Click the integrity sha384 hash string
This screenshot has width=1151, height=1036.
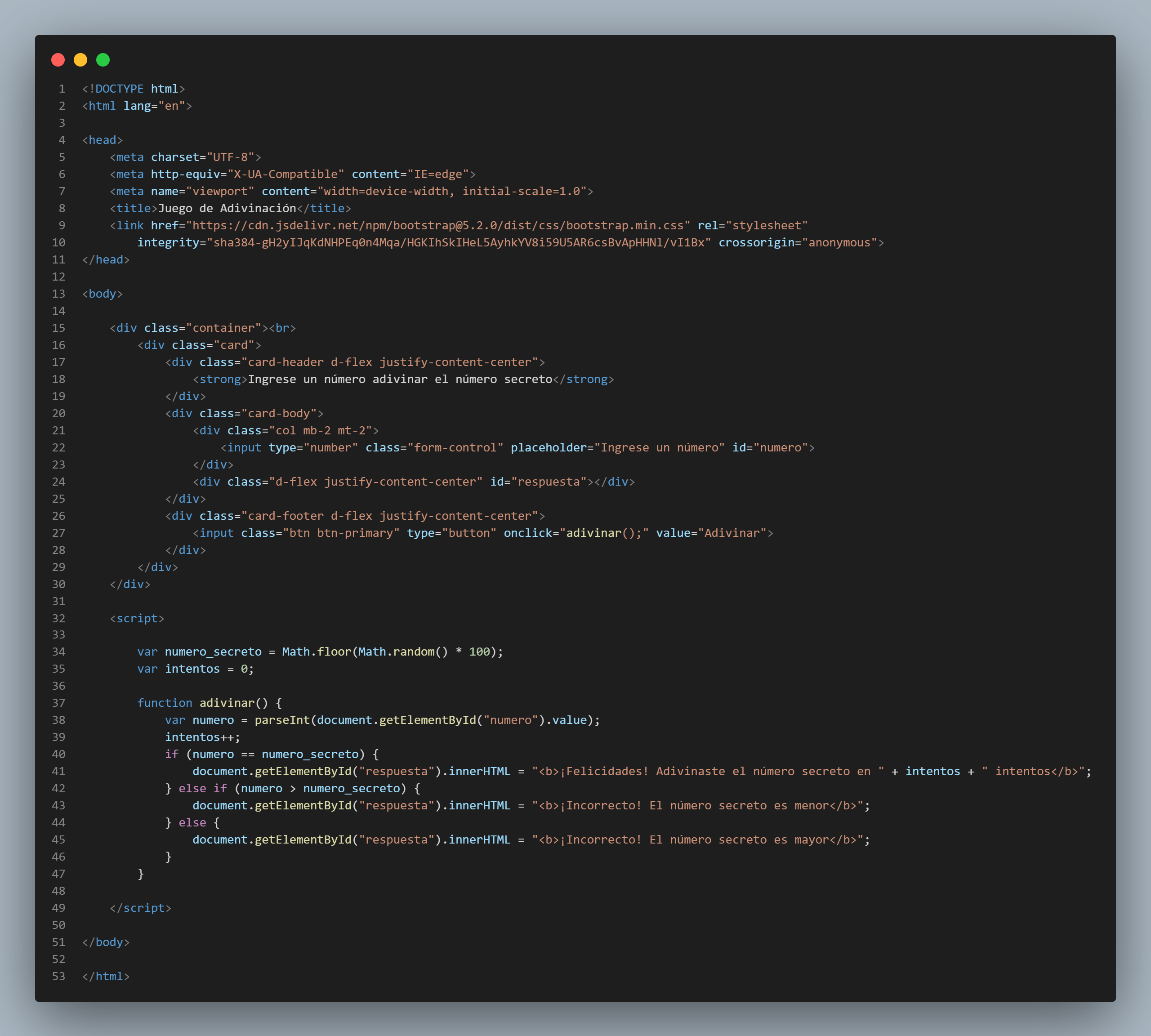point(459,242)
